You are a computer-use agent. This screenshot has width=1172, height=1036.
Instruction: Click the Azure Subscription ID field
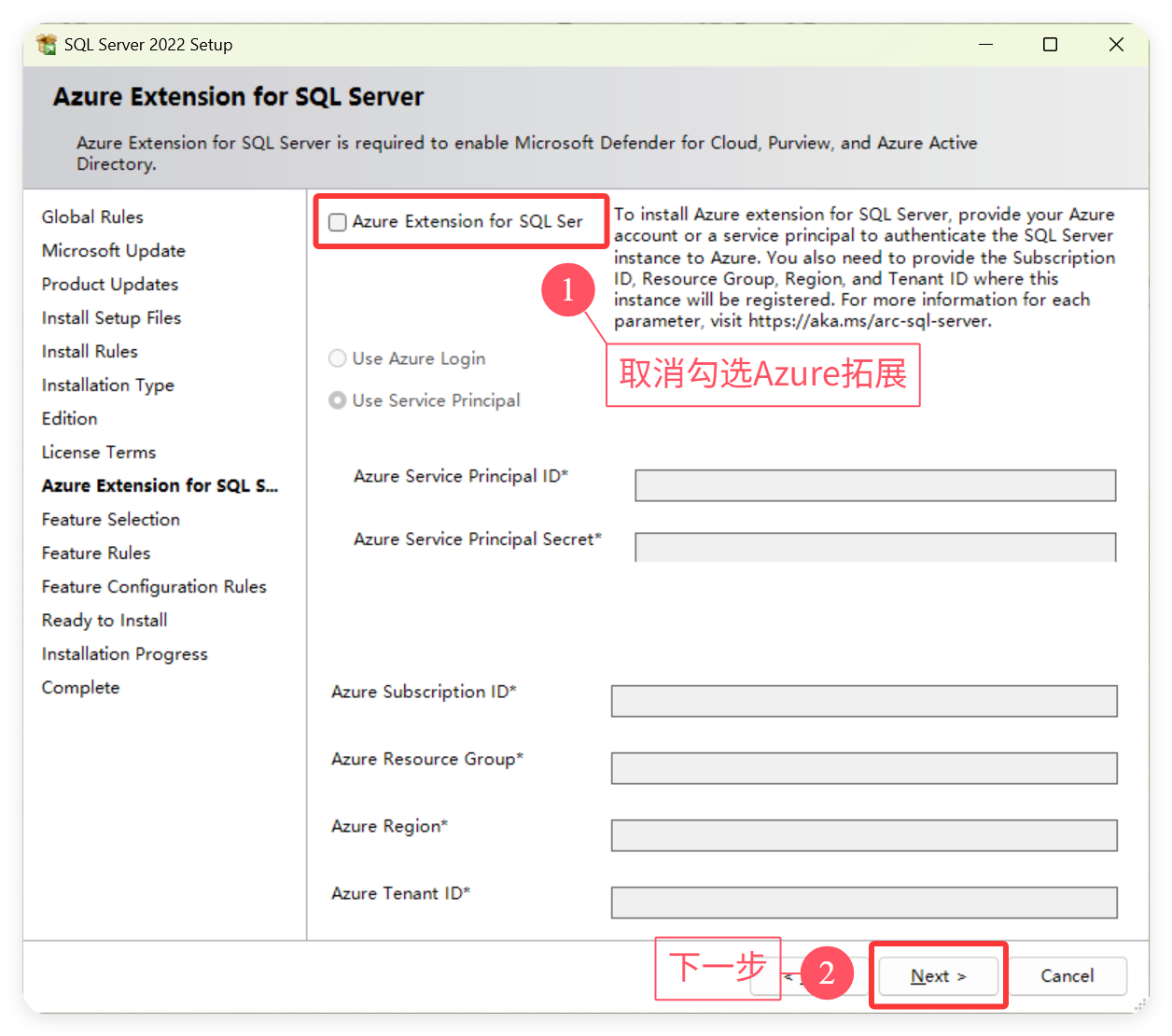point(864,701)
